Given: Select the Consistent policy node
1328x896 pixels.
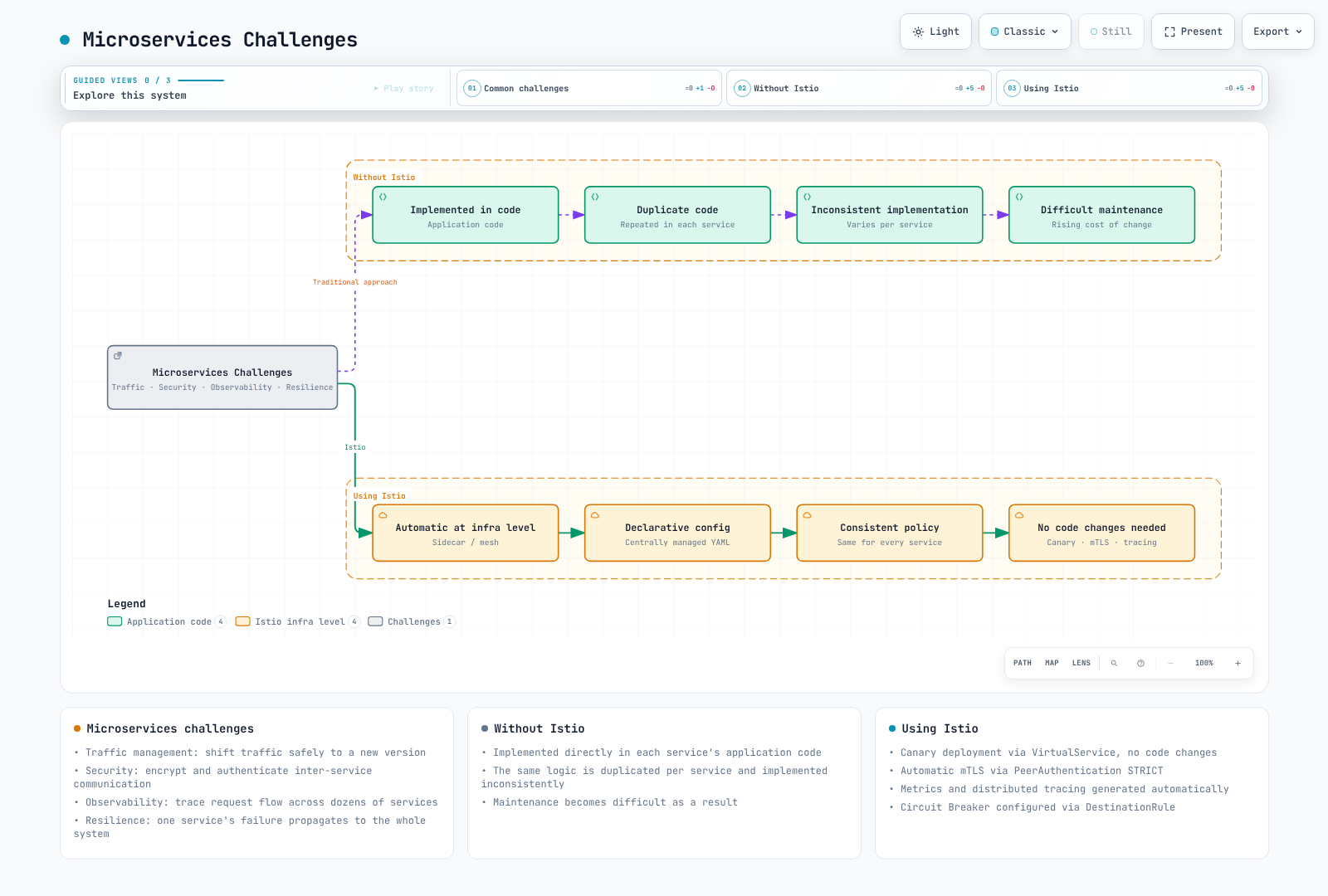Looking at the screenshot, I should 890,533.
